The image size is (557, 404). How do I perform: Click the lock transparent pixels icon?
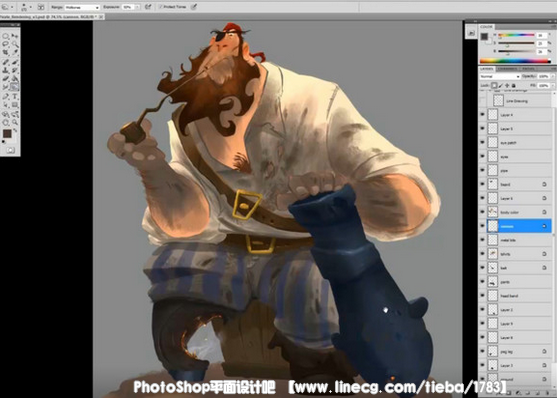coord(494,86)
